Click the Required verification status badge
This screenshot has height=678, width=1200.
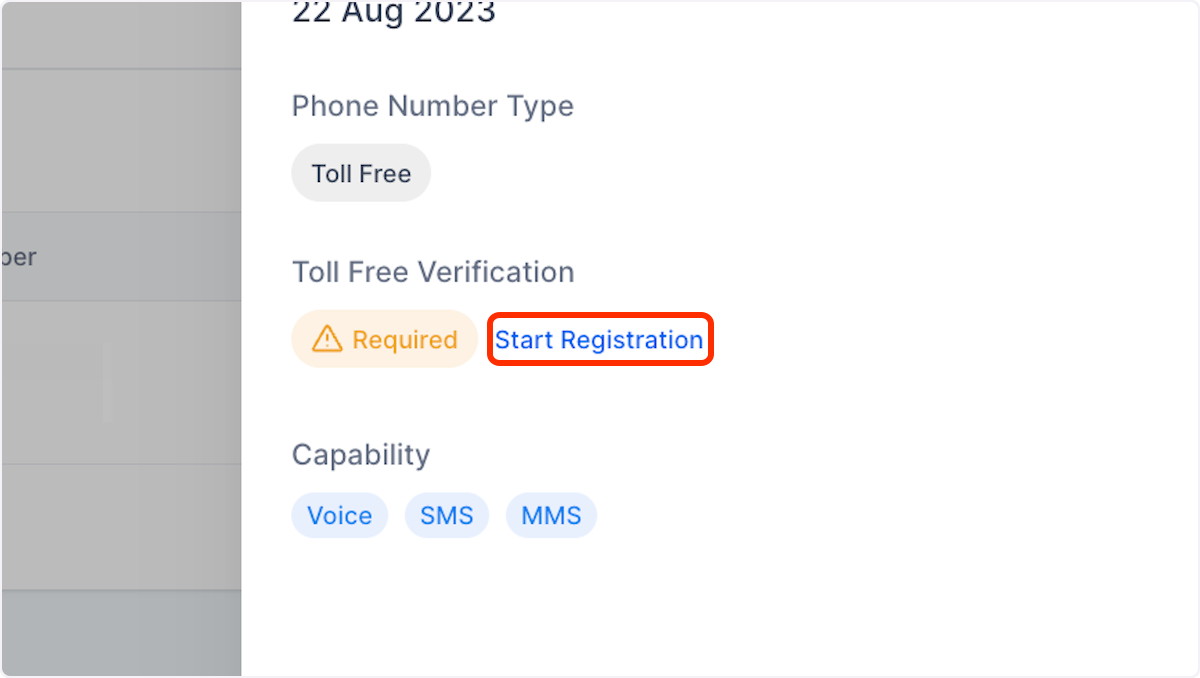coord(384,339)
